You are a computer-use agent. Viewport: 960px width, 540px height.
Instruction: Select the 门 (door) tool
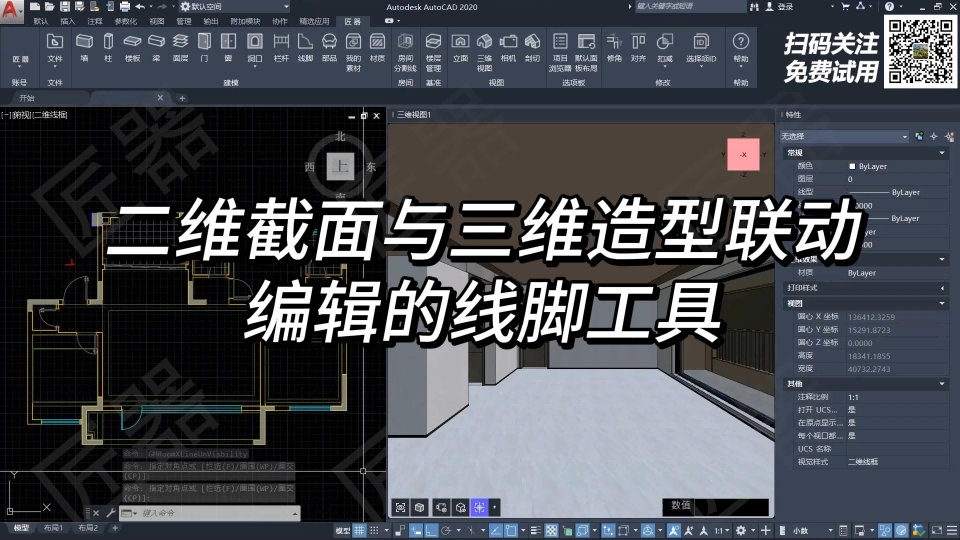[204, 48]
